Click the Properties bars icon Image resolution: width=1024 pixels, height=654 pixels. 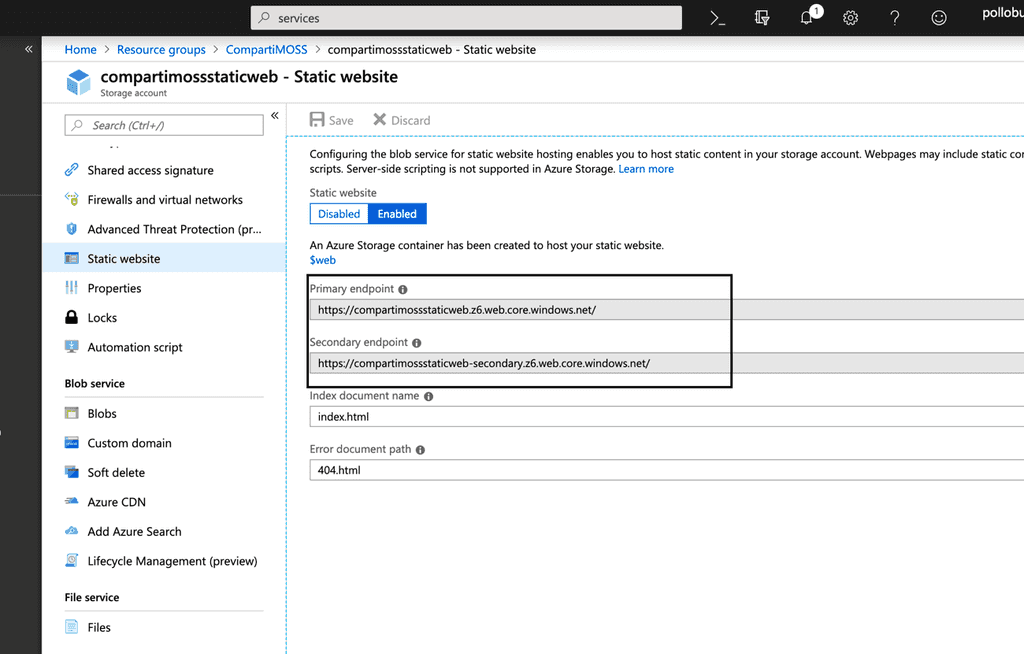coord(72,287)
